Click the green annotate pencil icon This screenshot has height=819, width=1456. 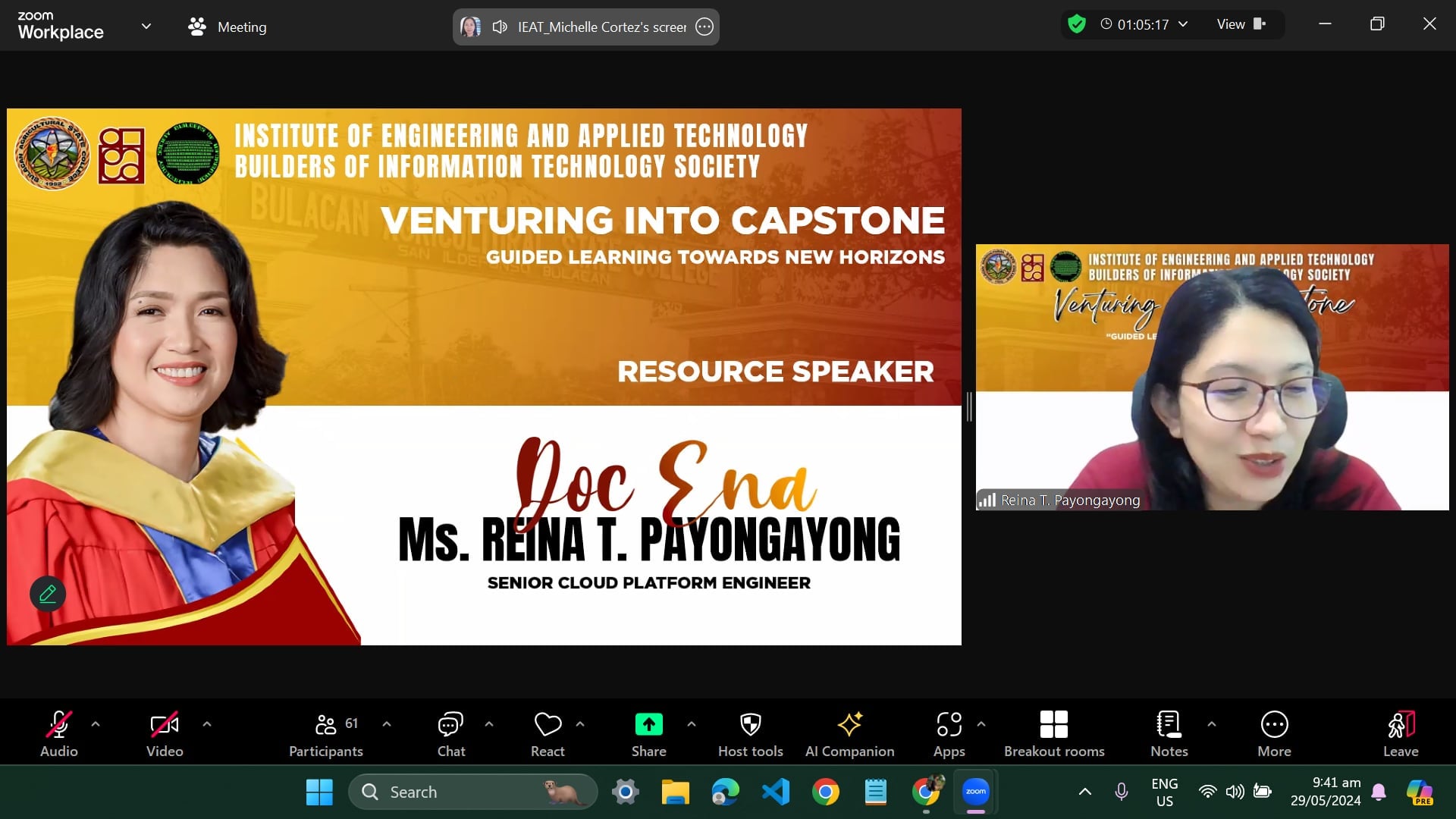[48, 594]
